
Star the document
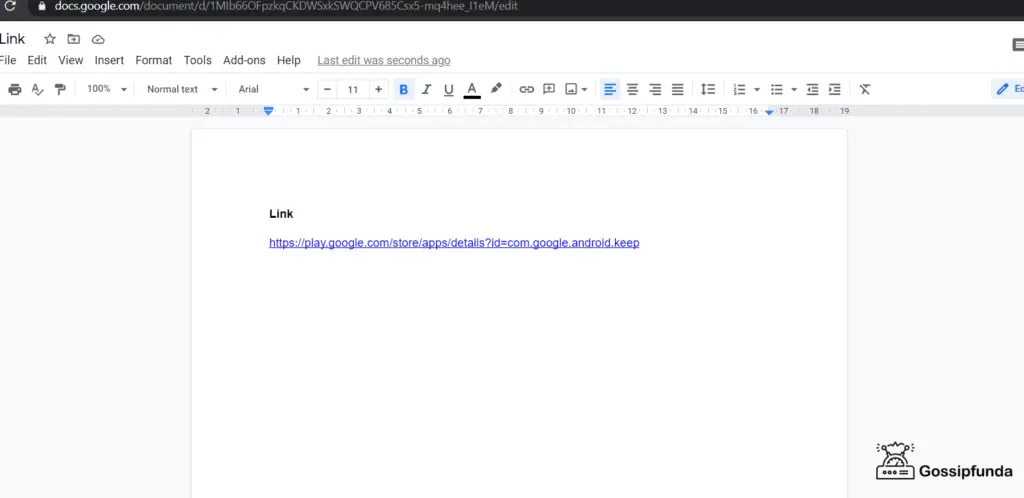[50, 39]
